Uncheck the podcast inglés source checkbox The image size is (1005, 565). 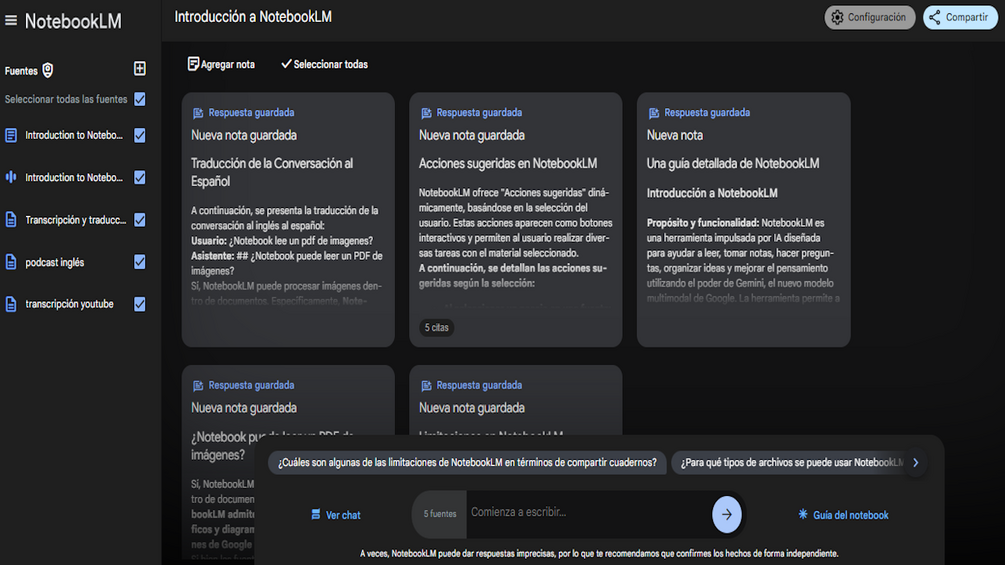click(140, 262)
